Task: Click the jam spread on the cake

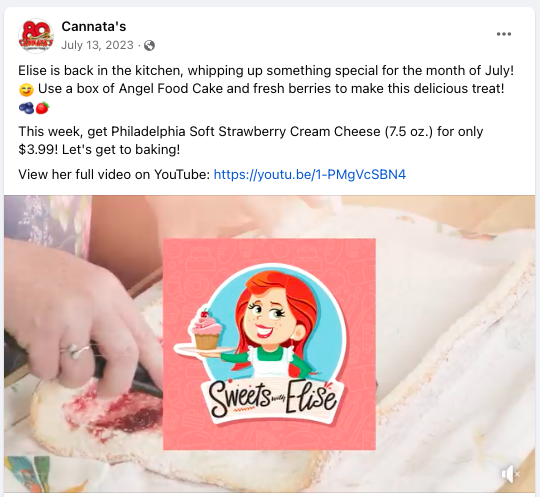Action: 115,410
